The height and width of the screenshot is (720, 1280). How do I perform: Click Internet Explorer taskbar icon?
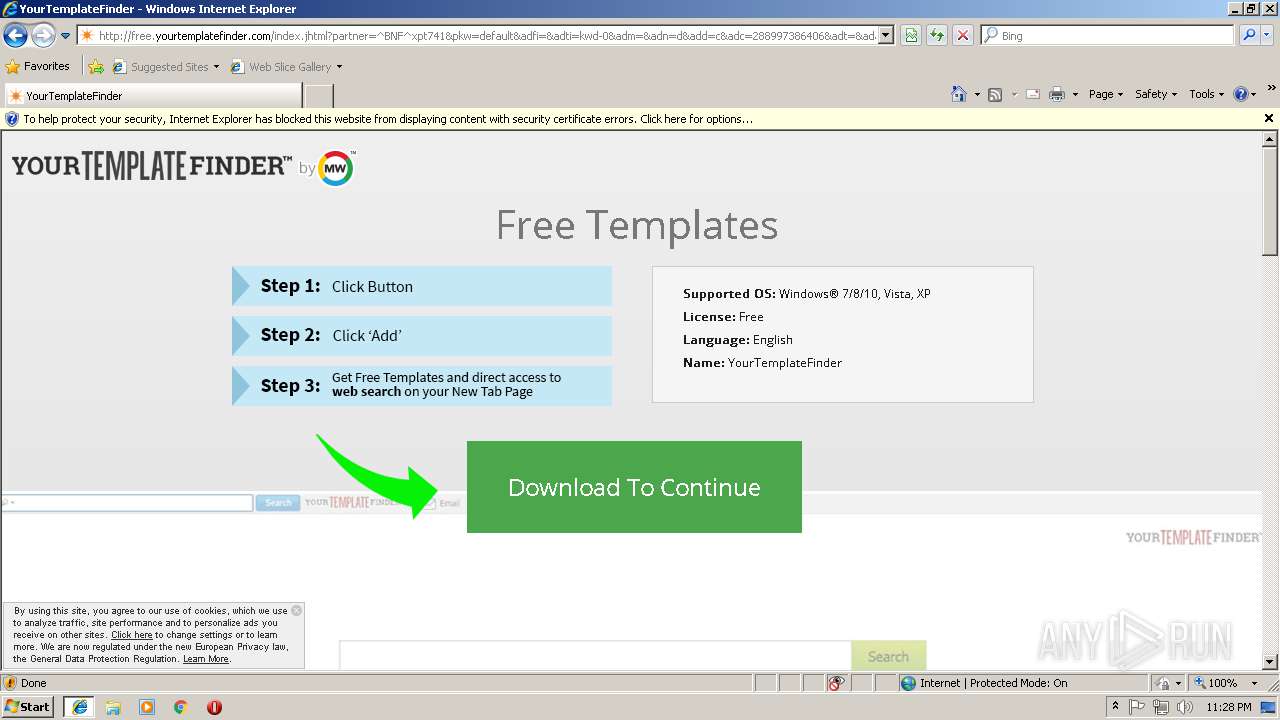click(x=79, y=707)
